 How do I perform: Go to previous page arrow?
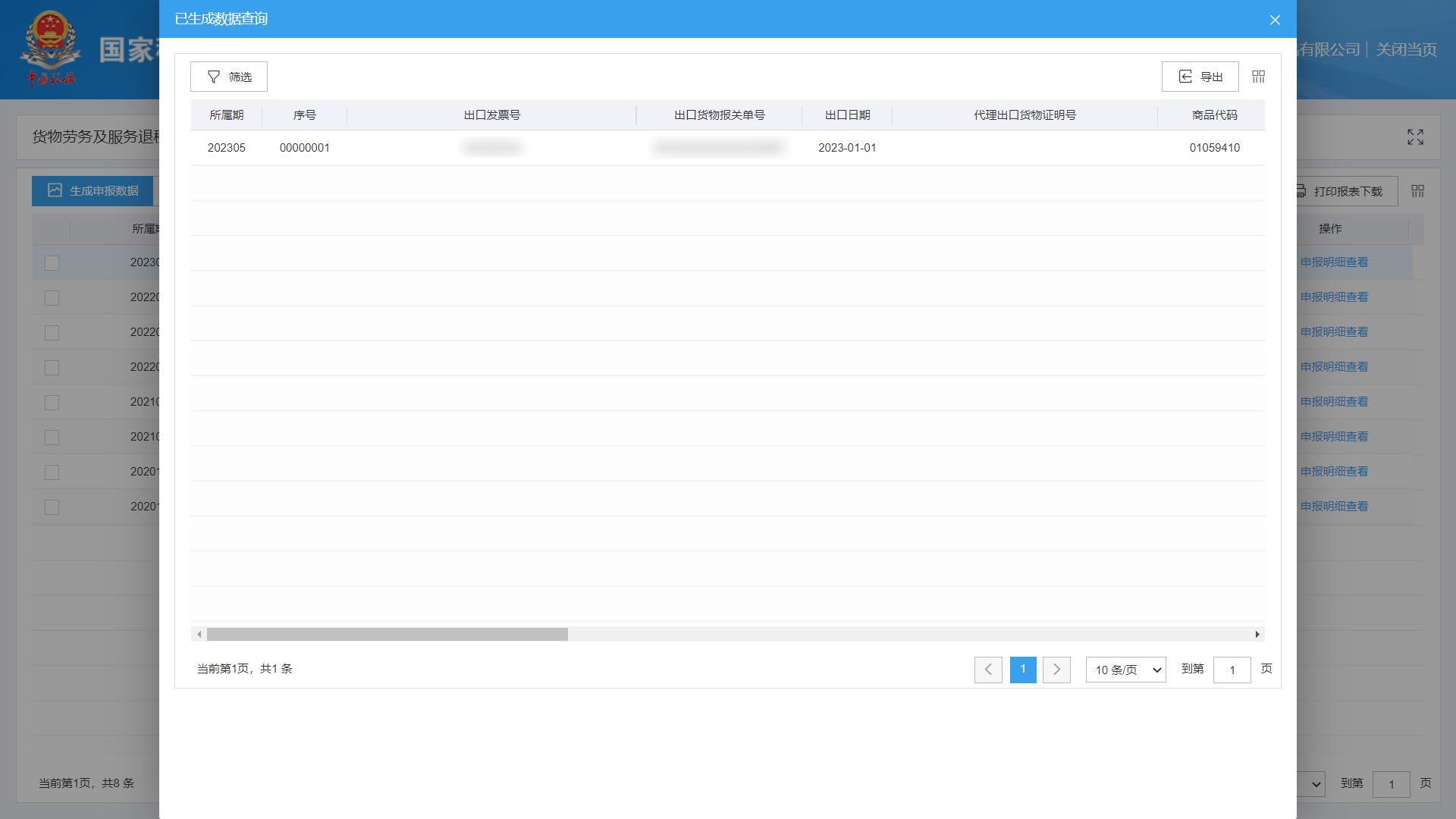click(988, 670)
